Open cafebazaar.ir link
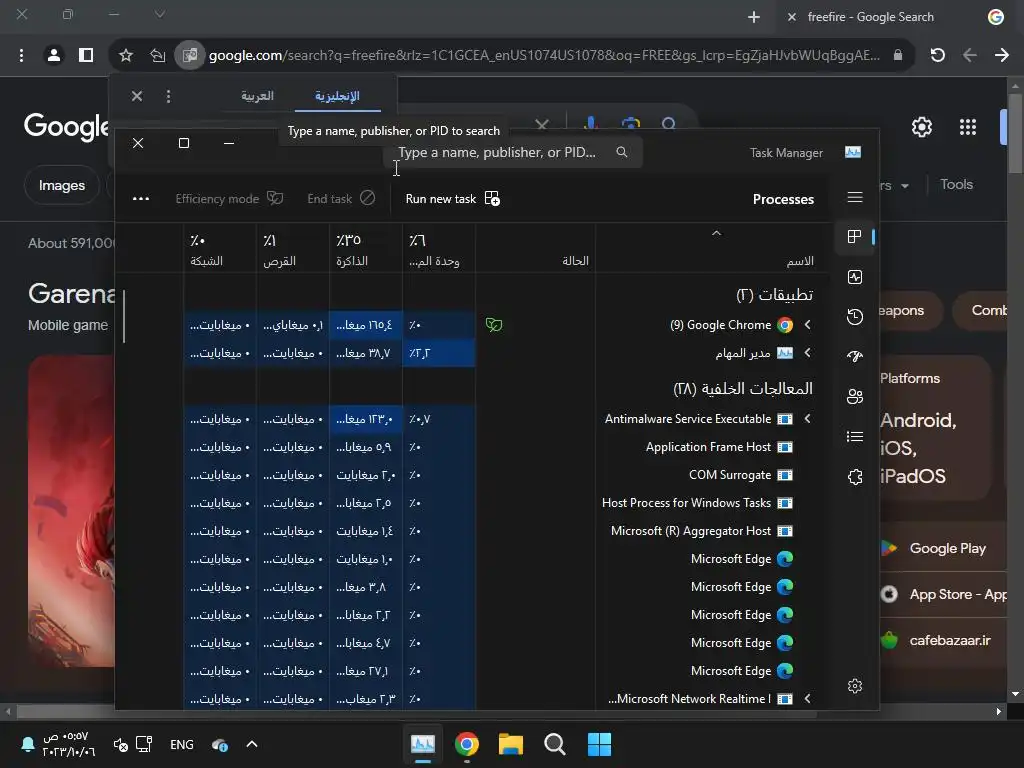This screenshot has width=1024, height=768. pos(950,641)
